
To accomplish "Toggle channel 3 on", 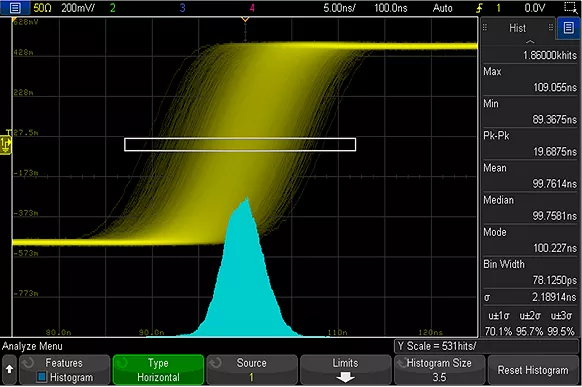I will click(x=182, y=8).
